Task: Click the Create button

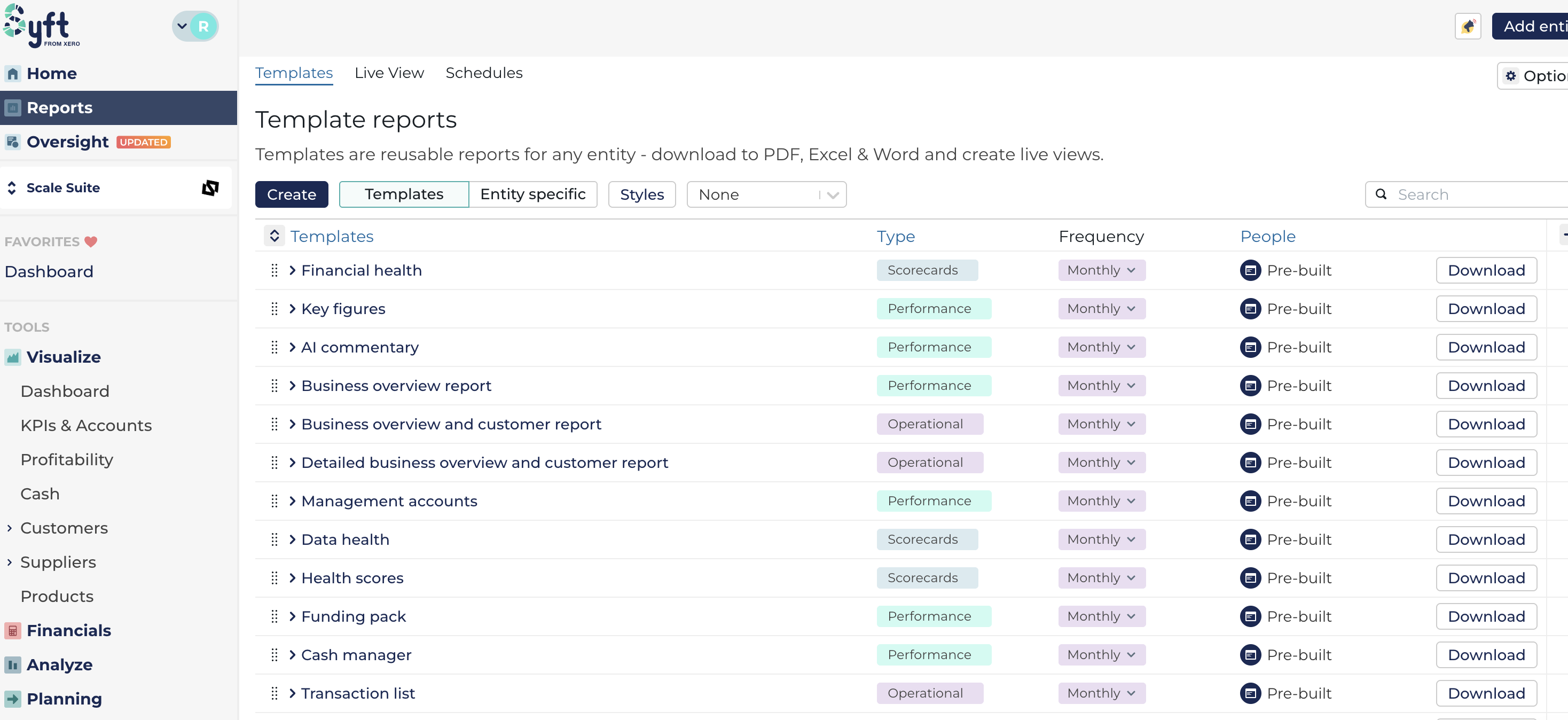Action: tap(292, 195)
